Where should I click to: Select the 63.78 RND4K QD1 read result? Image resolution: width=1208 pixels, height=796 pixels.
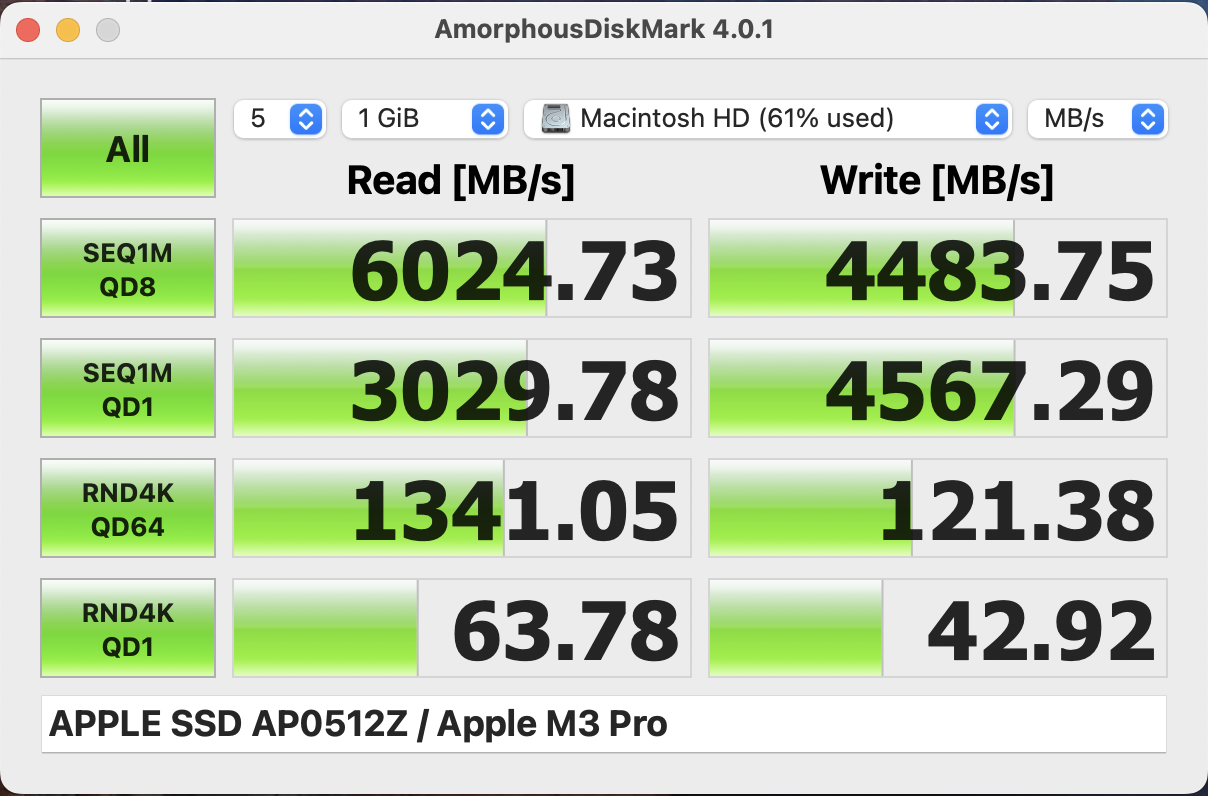462,628
